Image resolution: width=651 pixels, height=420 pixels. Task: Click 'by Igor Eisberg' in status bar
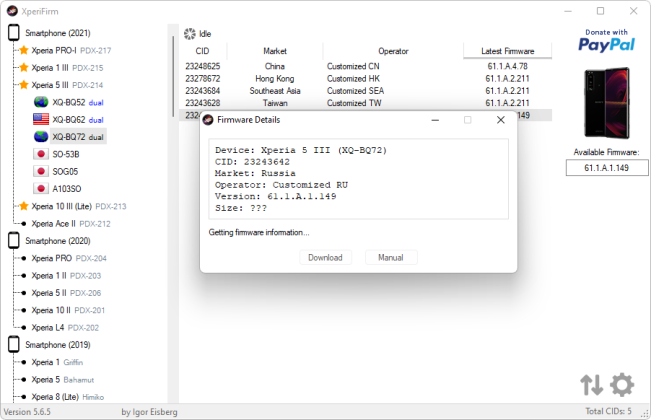coord(149,412)
